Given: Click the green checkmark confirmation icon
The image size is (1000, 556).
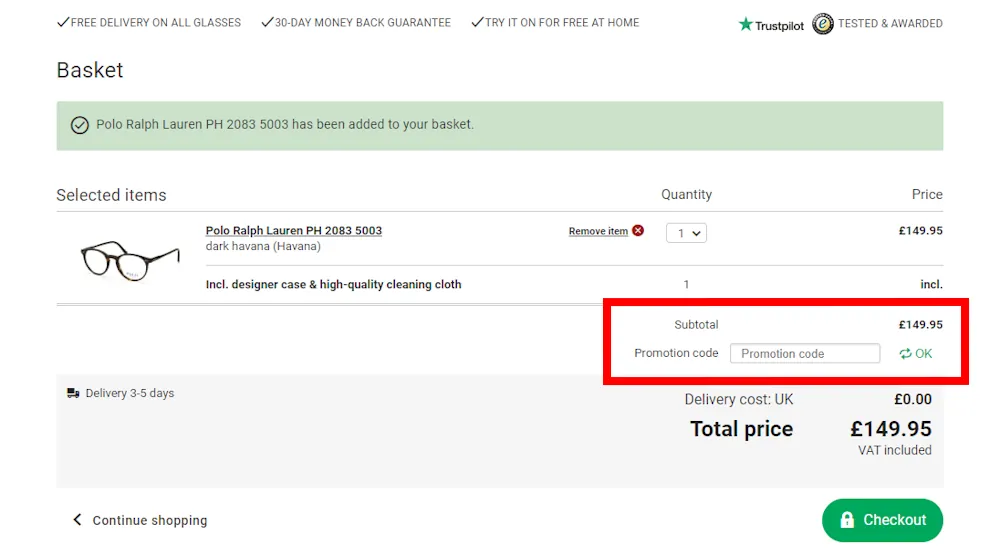Looking at the screenshot, I should [x=80, y=125].
